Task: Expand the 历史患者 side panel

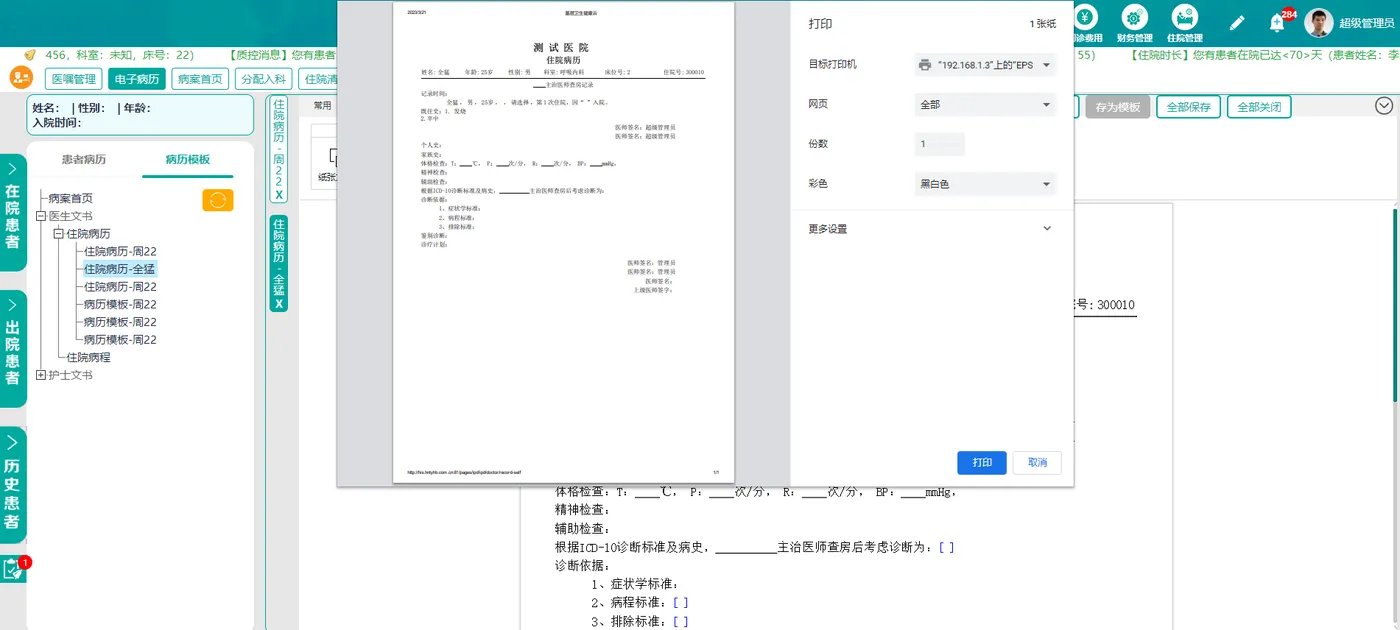Action: tap(12, 486)
